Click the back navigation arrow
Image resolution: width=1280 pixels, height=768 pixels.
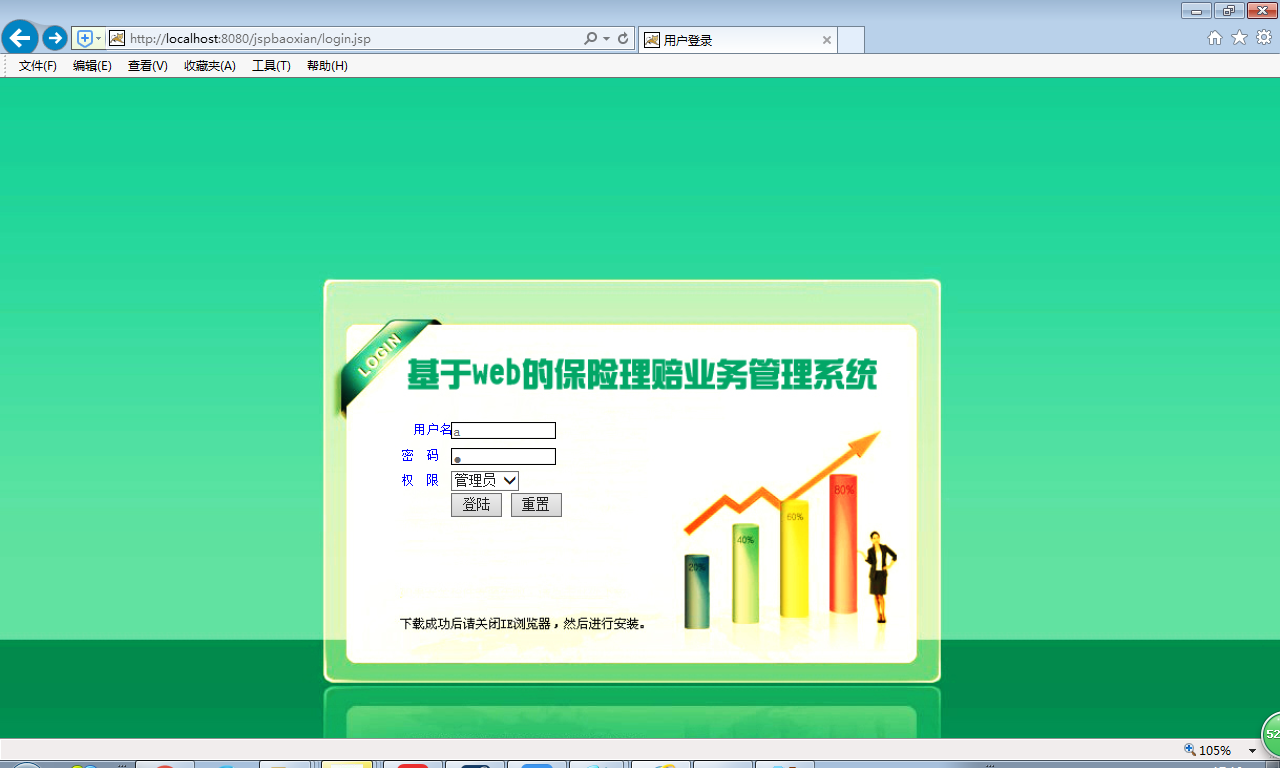(x=19, y=38)
